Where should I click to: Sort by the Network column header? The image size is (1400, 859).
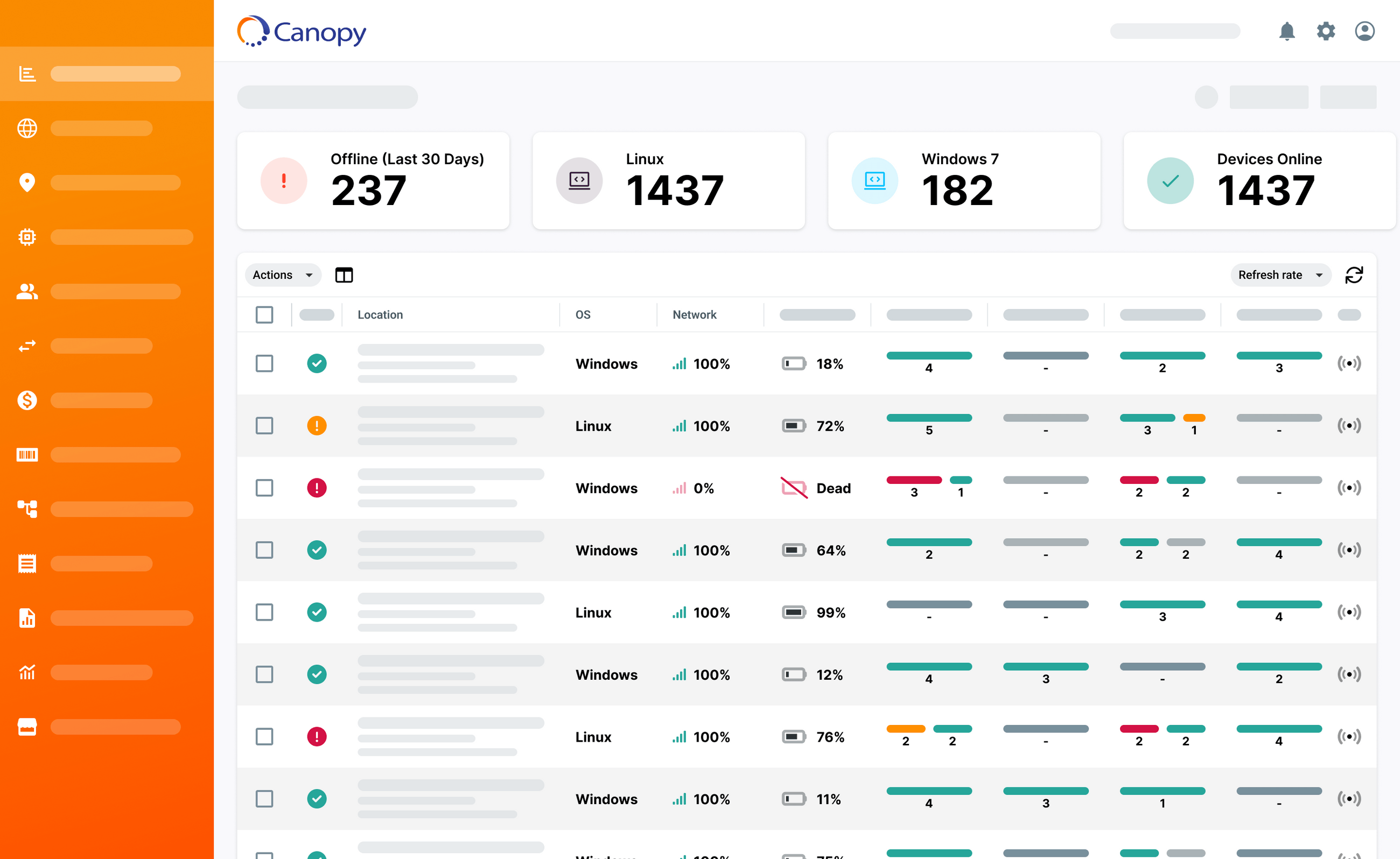695,315
